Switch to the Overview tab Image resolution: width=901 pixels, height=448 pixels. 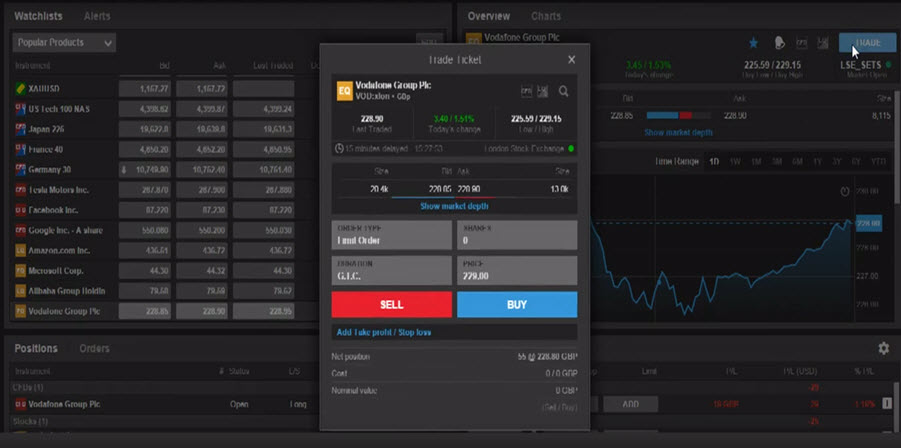488,16
